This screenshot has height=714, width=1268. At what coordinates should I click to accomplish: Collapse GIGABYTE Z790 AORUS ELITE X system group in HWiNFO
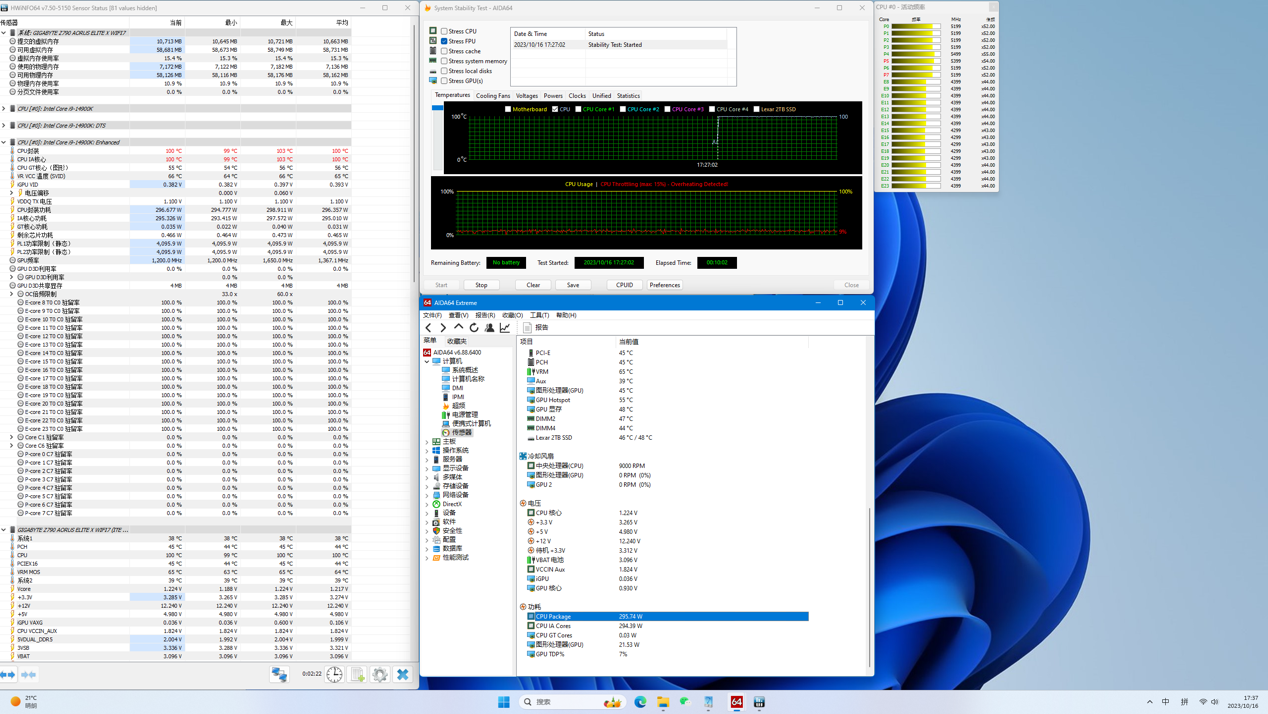point(4,33)
